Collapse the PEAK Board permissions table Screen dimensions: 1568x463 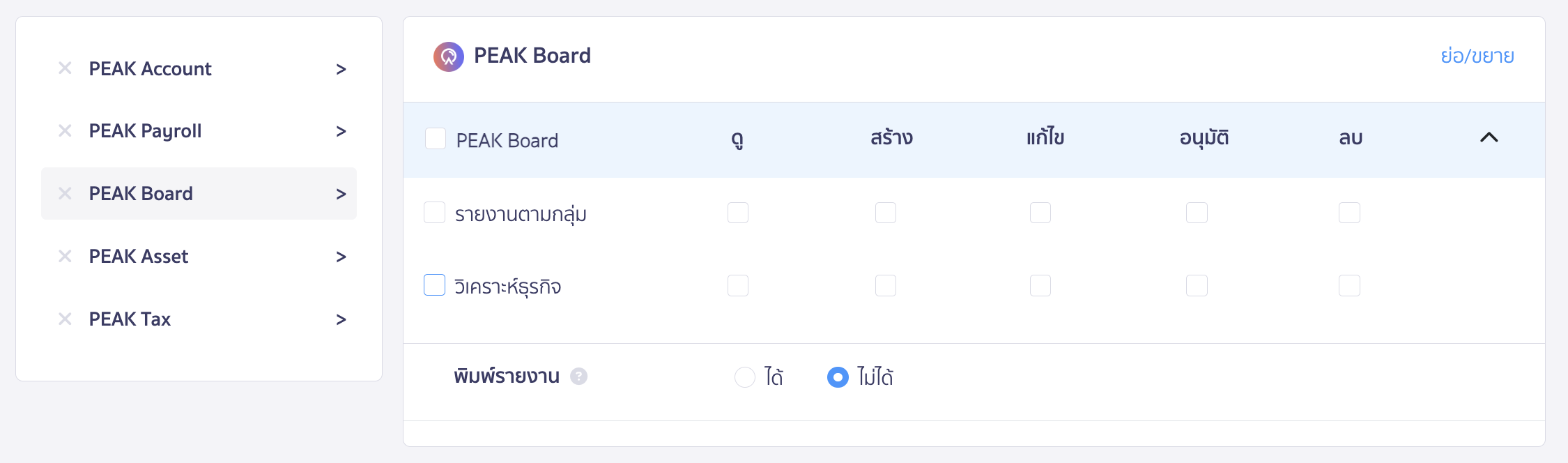tap(1490, 138)
